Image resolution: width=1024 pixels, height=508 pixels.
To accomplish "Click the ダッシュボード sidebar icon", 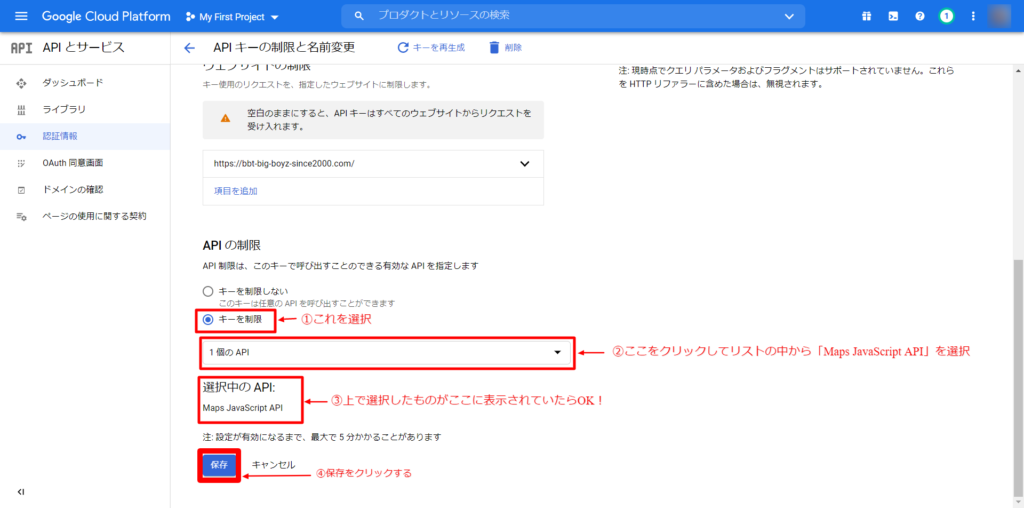I will [x=21, y=83].
